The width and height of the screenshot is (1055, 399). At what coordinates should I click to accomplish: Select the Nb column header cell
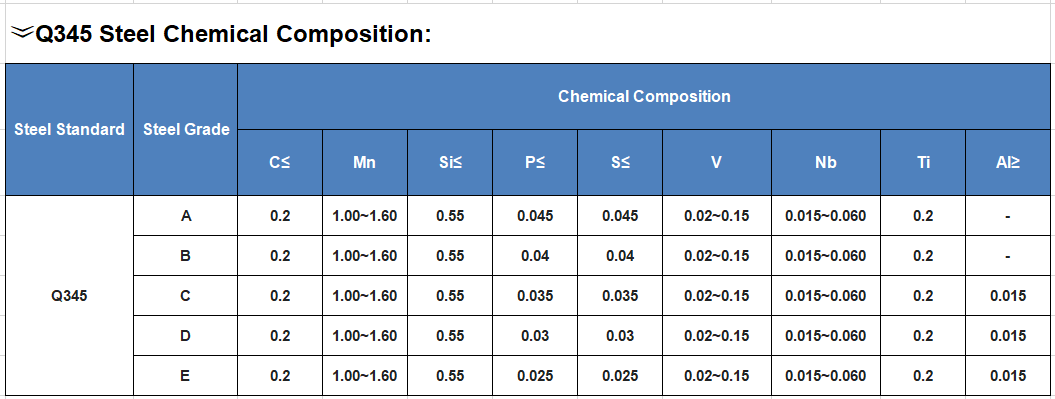click(826, 162)
